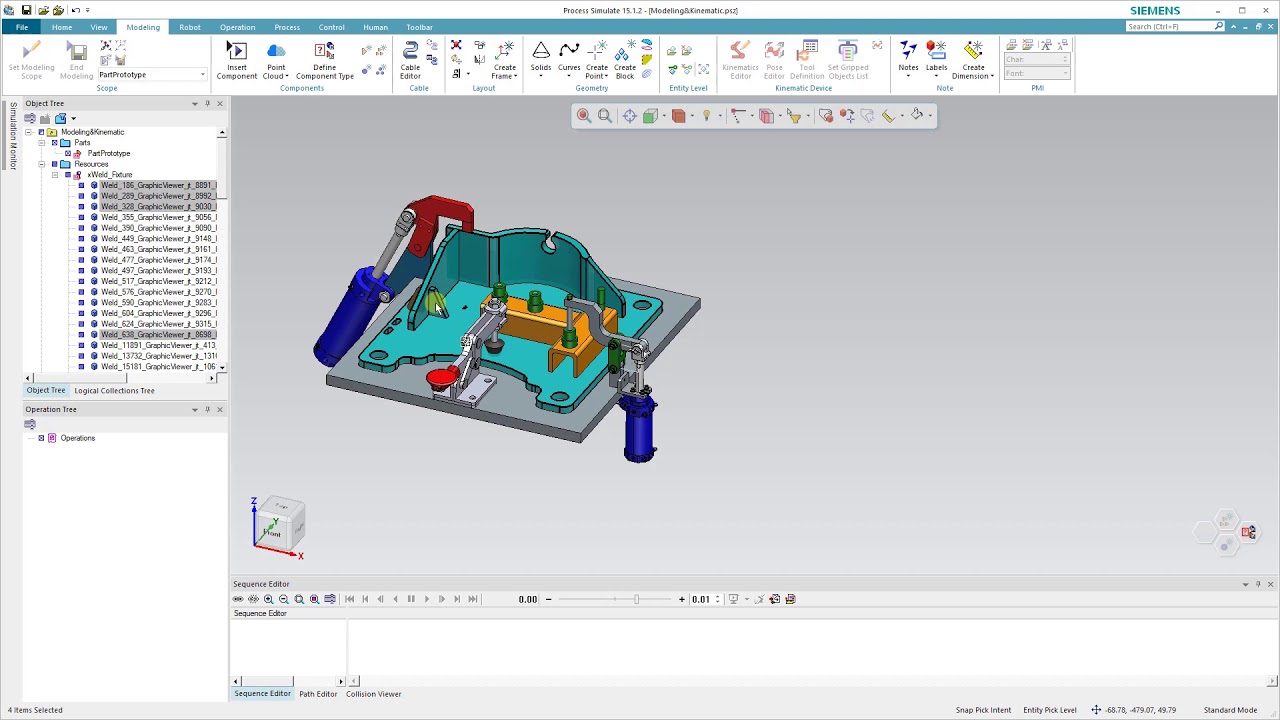Viewport: 1280px width, 720px height.
Task: Toggle display checkbox of xWeld_Fixture node
Action: (68, 175)
